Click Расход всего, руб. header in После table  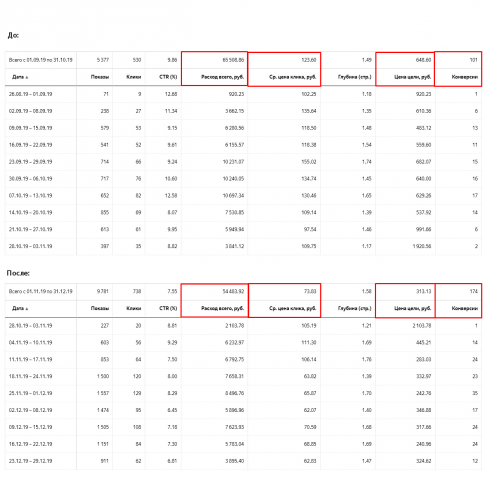click(222, 308)
